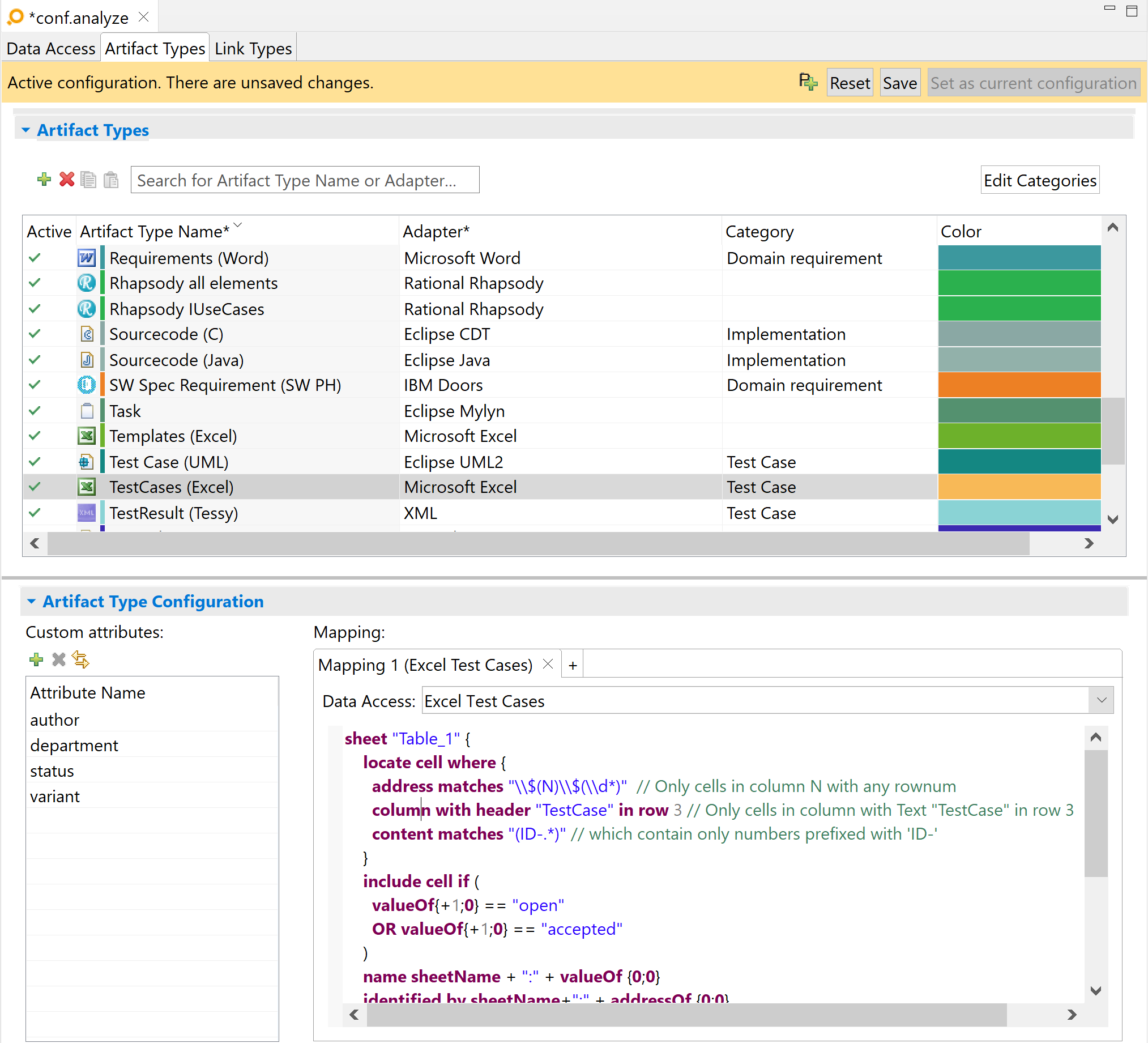Toggle active checkmark for Templates (Excel)
The height and width of the screenshot is (1043, 1148).
tap(35, 436)
